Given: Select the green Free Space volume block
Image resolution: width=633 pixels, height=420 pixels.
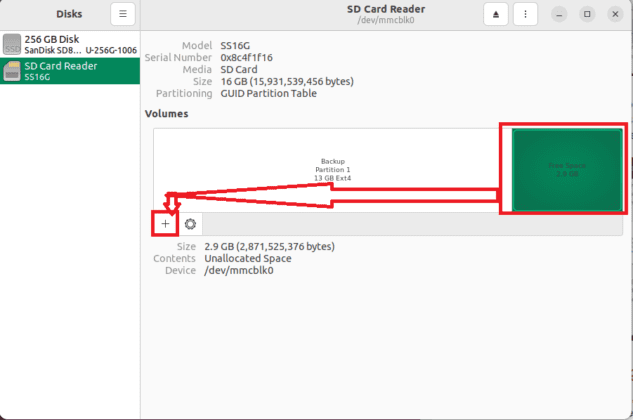Looking at the screenshot, I should [x=567, y=169].
